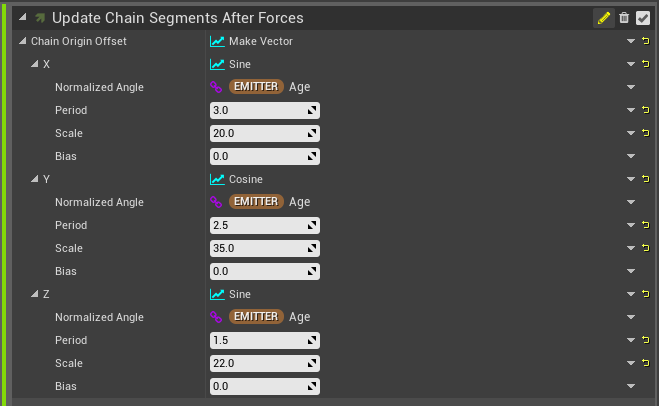
Task: Open dropdown arrow for Z Normalized Angle
Action: 631,317
